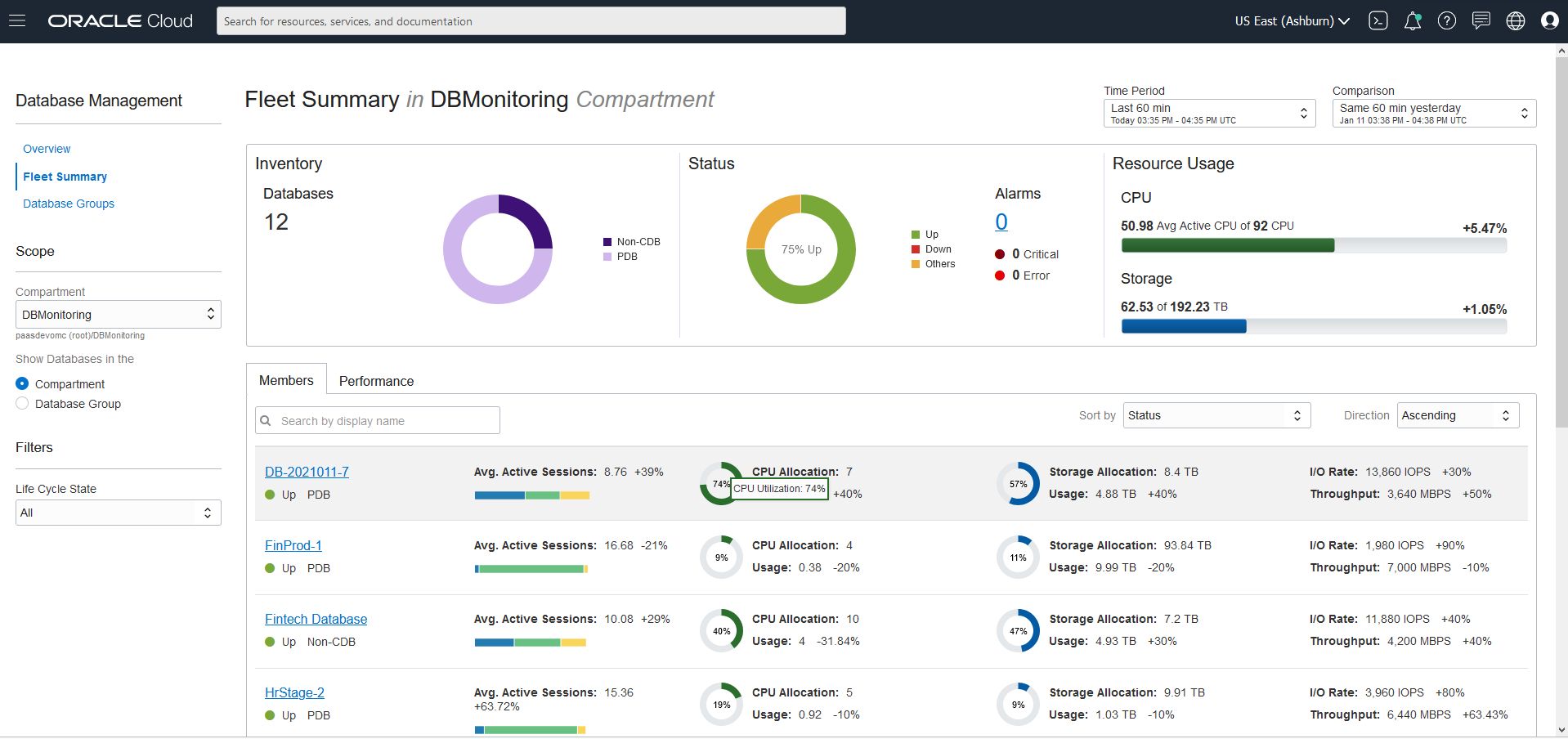The height and width of the screenshot is (739, 1568).
Task: Click the CPU utilization donut for FinProd-1
Action: [x=721, y=558]
